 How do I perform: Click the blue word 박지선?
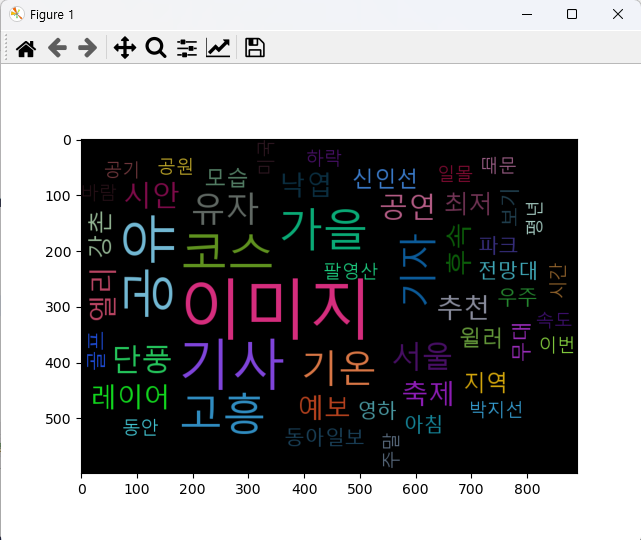(x=496, y=409)
